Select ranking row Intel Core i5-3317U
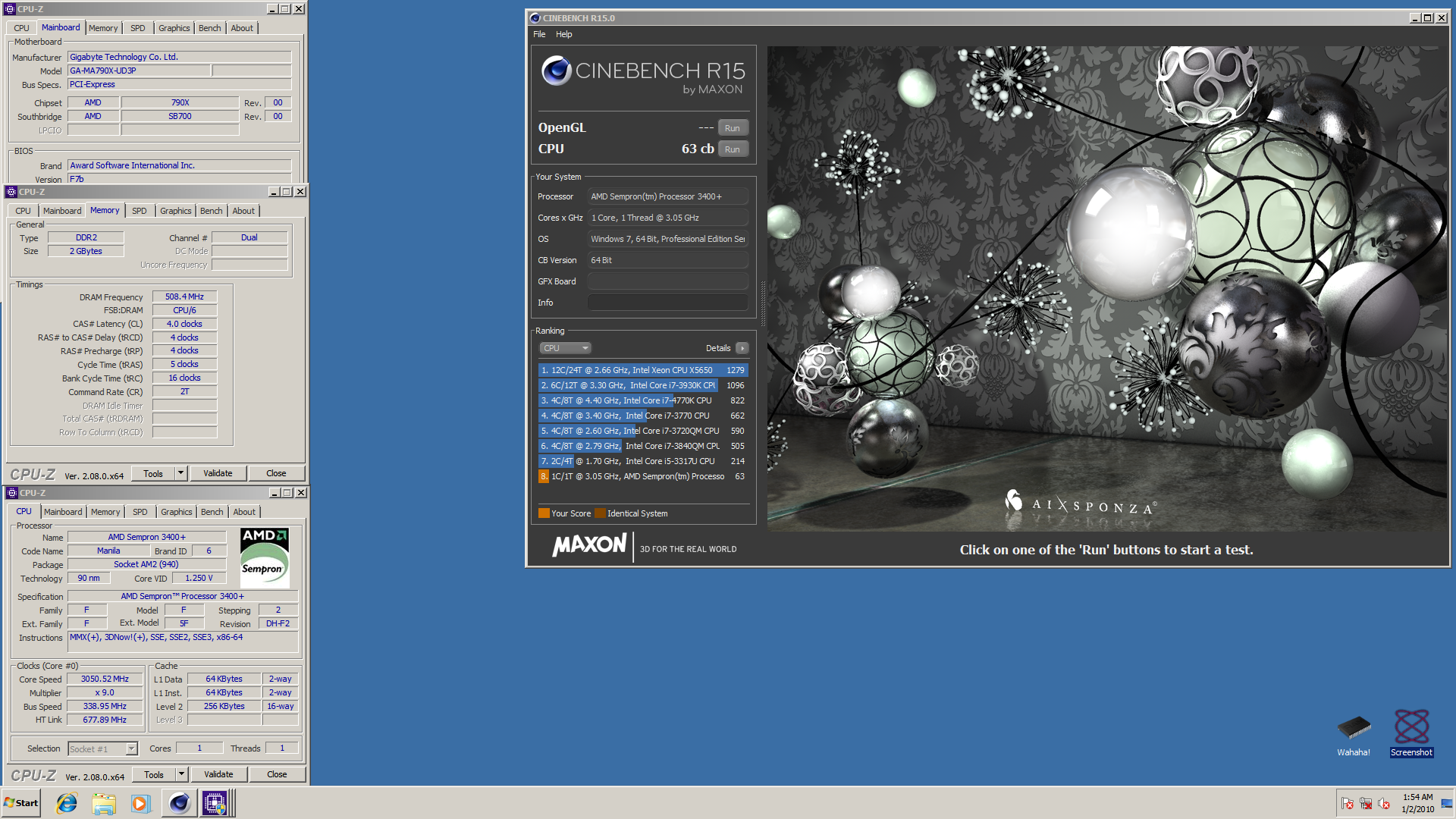Image resolution: width=1456 pixels, height=819 pixels. 643,461
